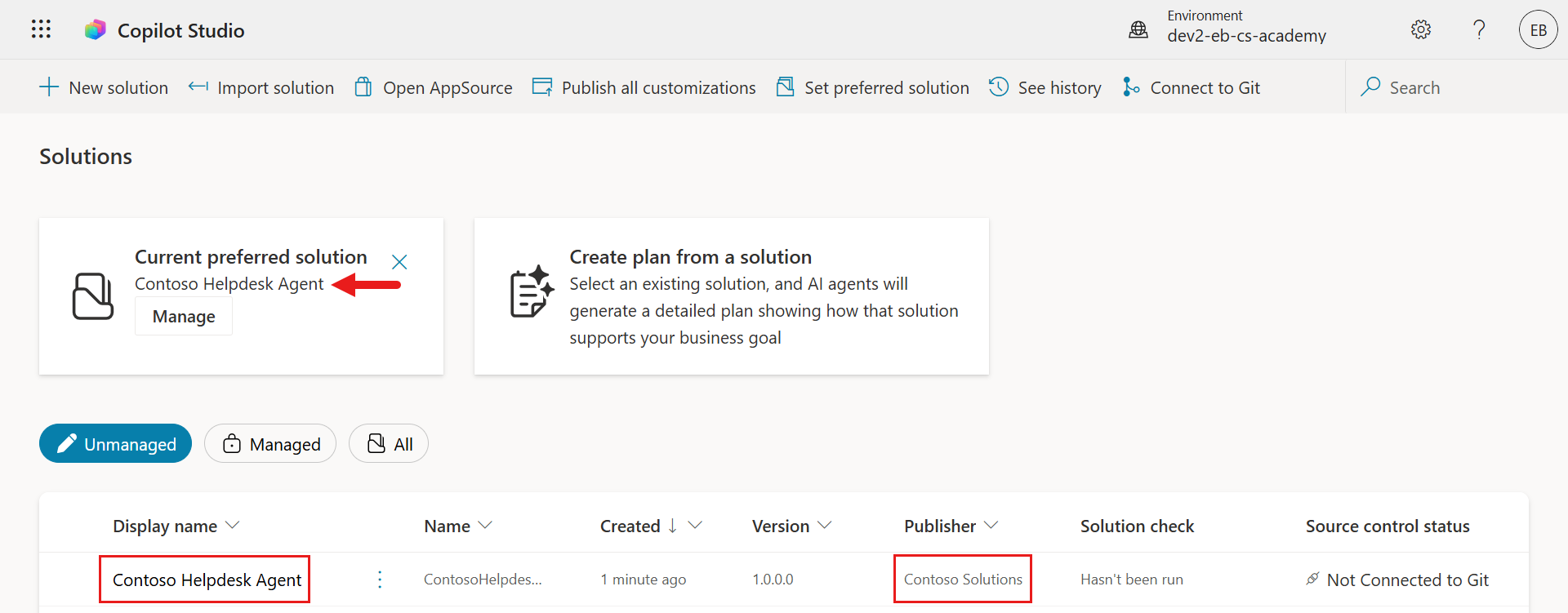The height and width of the screenshot is (613, 1568).
Task: Open the Contoso Helpdesk Agent solution link
Action: pyautogui.click(x=207, y=580)
